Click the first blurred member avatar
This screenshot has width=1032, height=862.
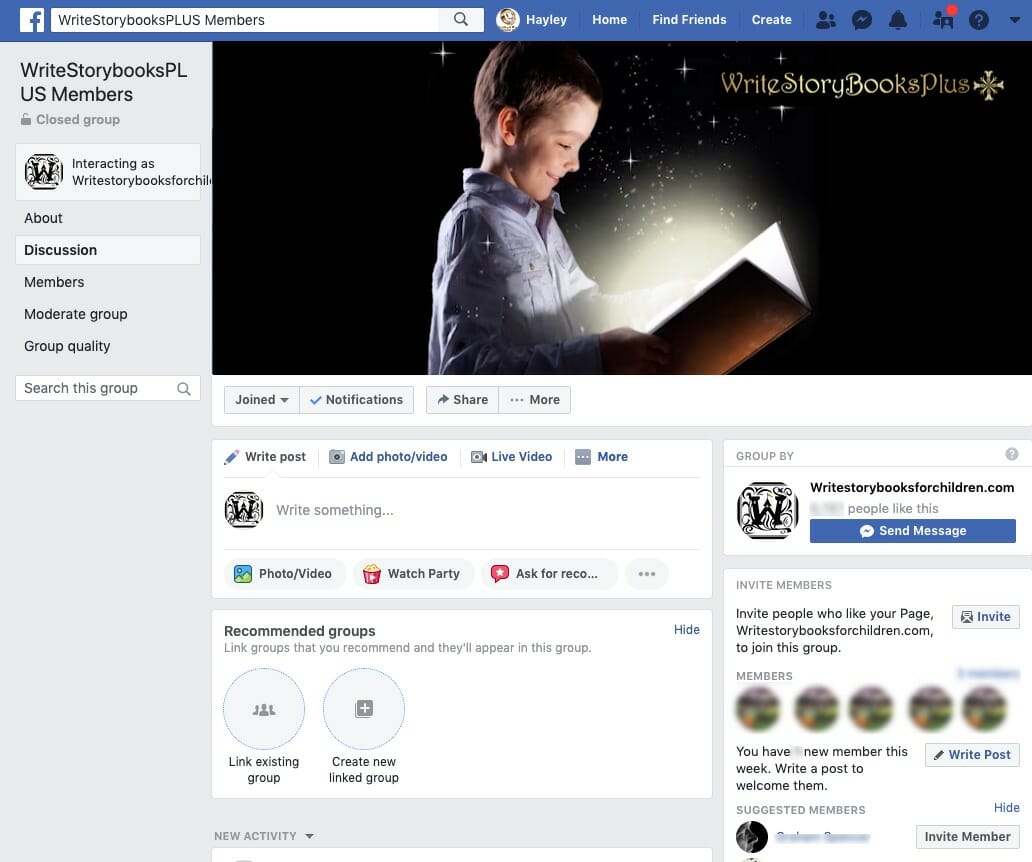coord(758,709)
